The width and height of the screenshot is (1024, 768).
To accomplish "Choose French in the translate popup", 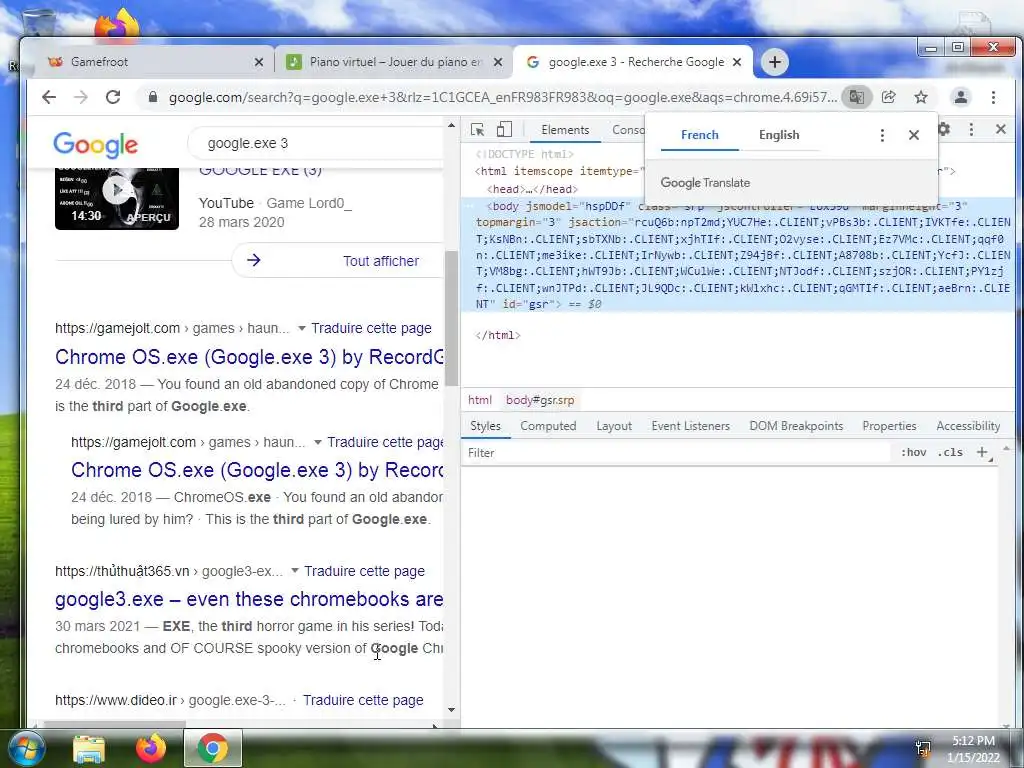I will pyautogui.click(x=699, y=135).
